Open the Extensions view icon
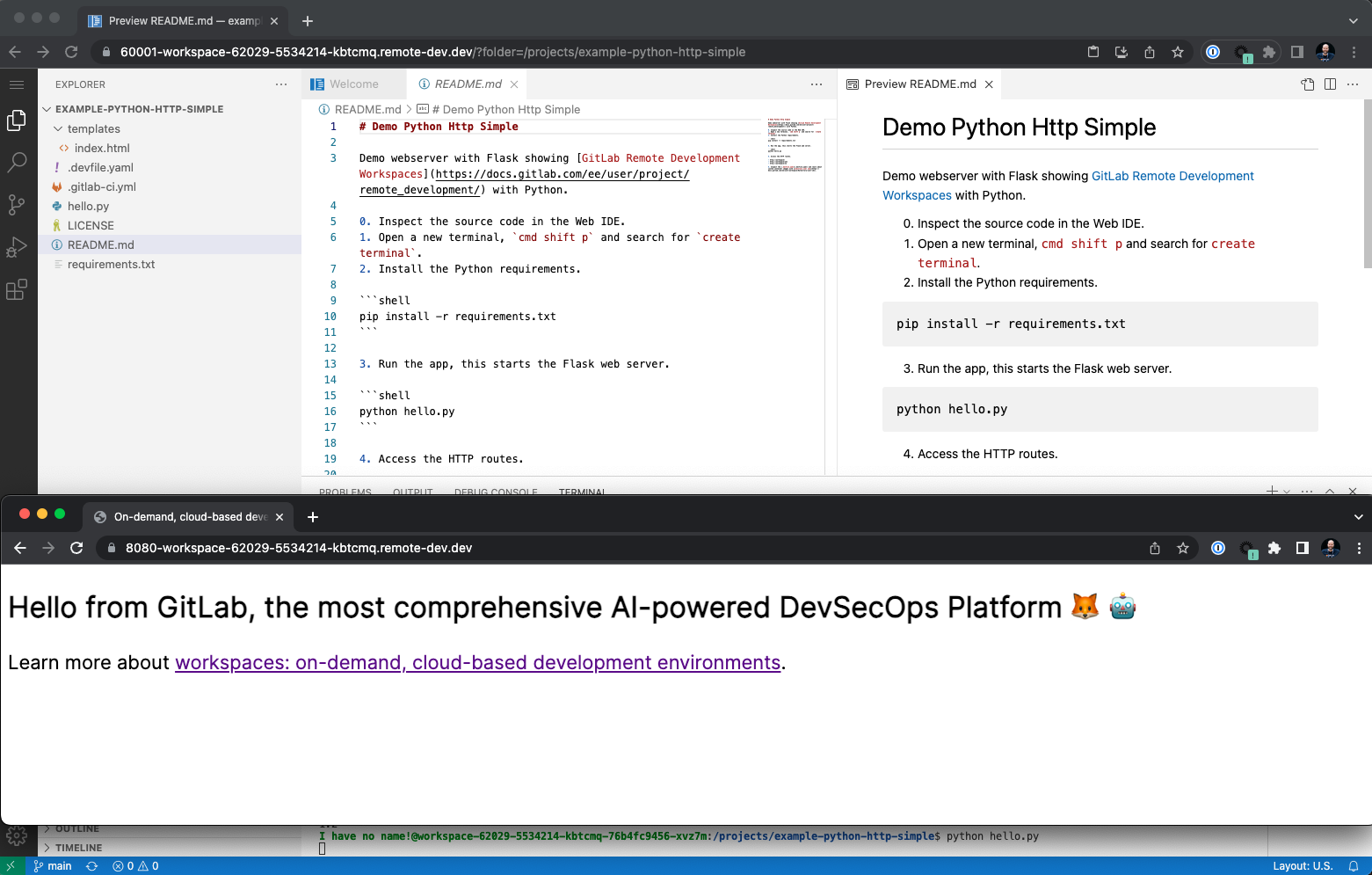 (16, 289)
